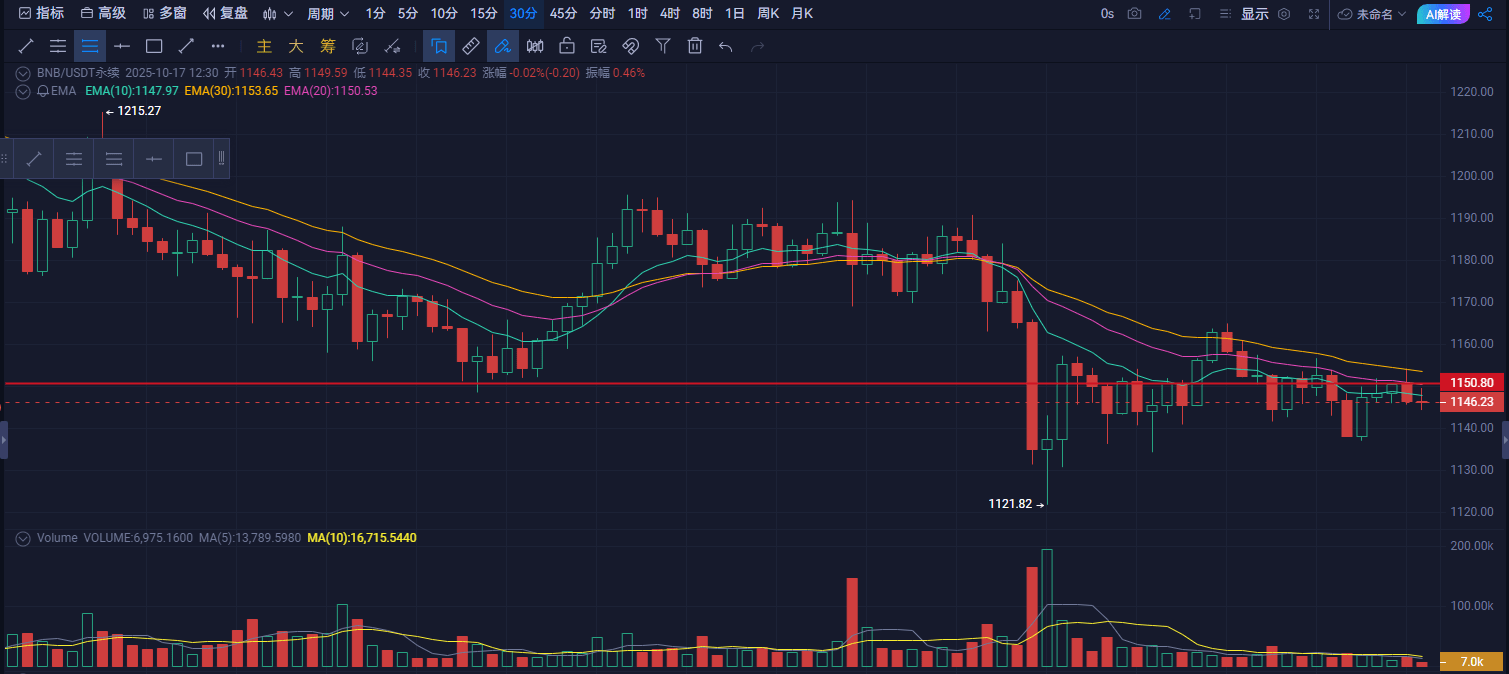
Task: Click the AI解读 button
Action: click(1443, 14)
